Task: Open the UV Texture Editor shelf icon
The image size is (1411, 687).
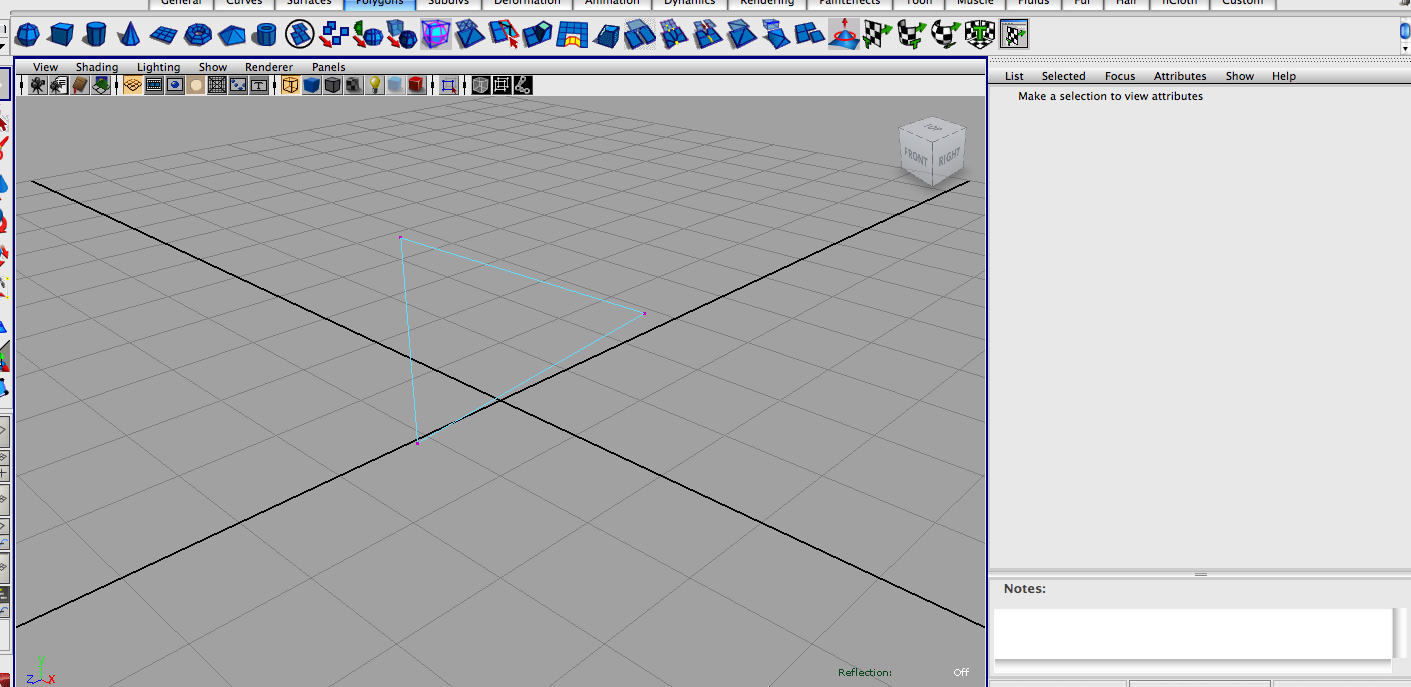Action: tap(1014, 36)
